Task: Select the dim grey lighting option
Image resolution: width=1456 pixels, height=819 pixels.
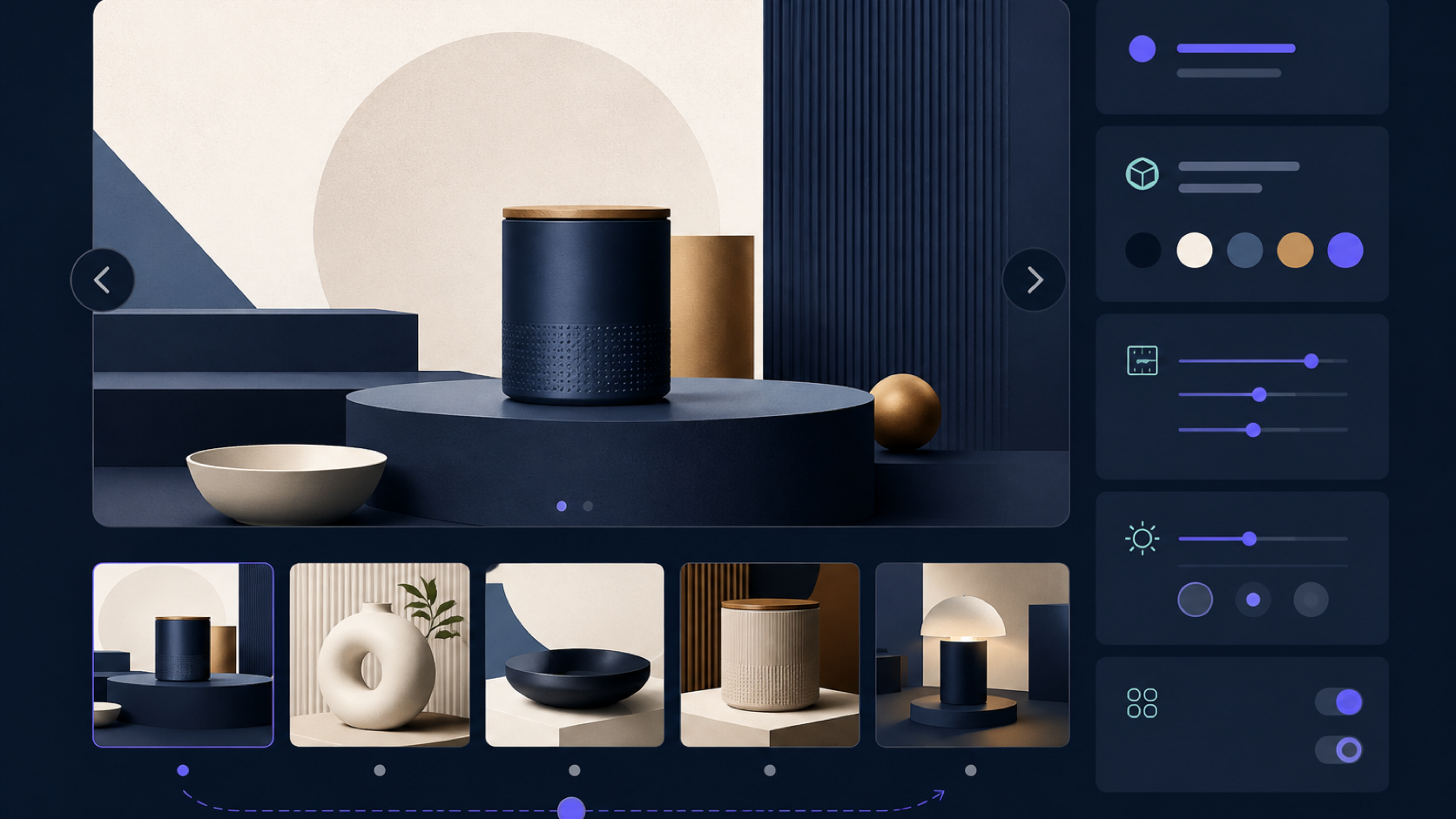Action: [1311, 600]
